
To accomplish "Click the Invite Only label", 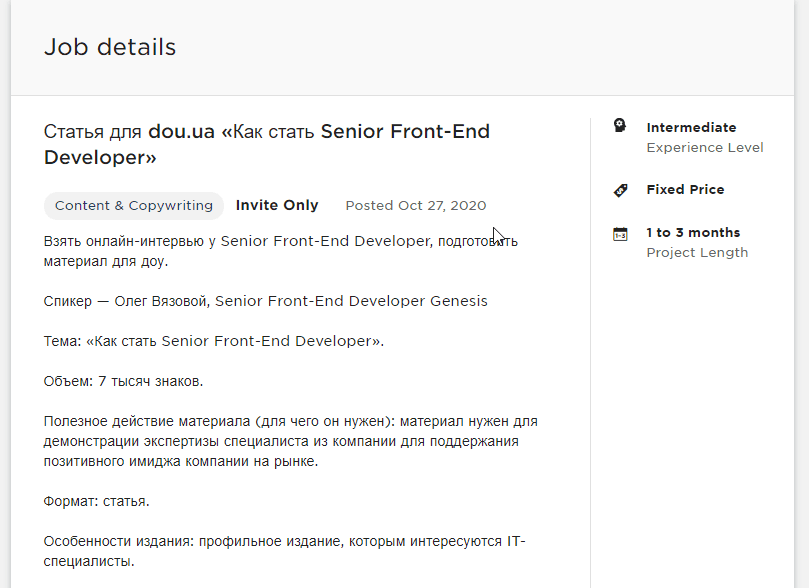I will 277,205.
